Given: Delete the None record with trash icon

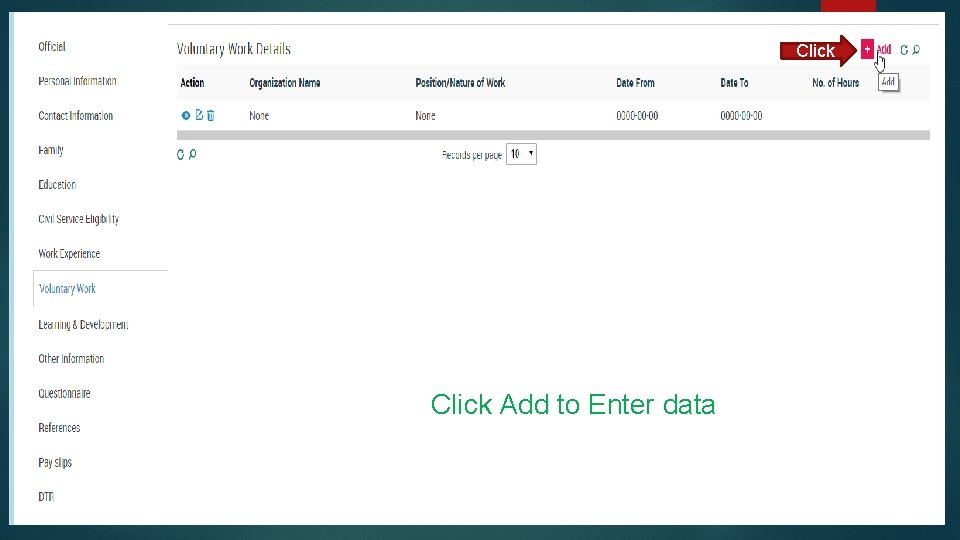Looking at the screenshot, I should (x=211, y=115).
